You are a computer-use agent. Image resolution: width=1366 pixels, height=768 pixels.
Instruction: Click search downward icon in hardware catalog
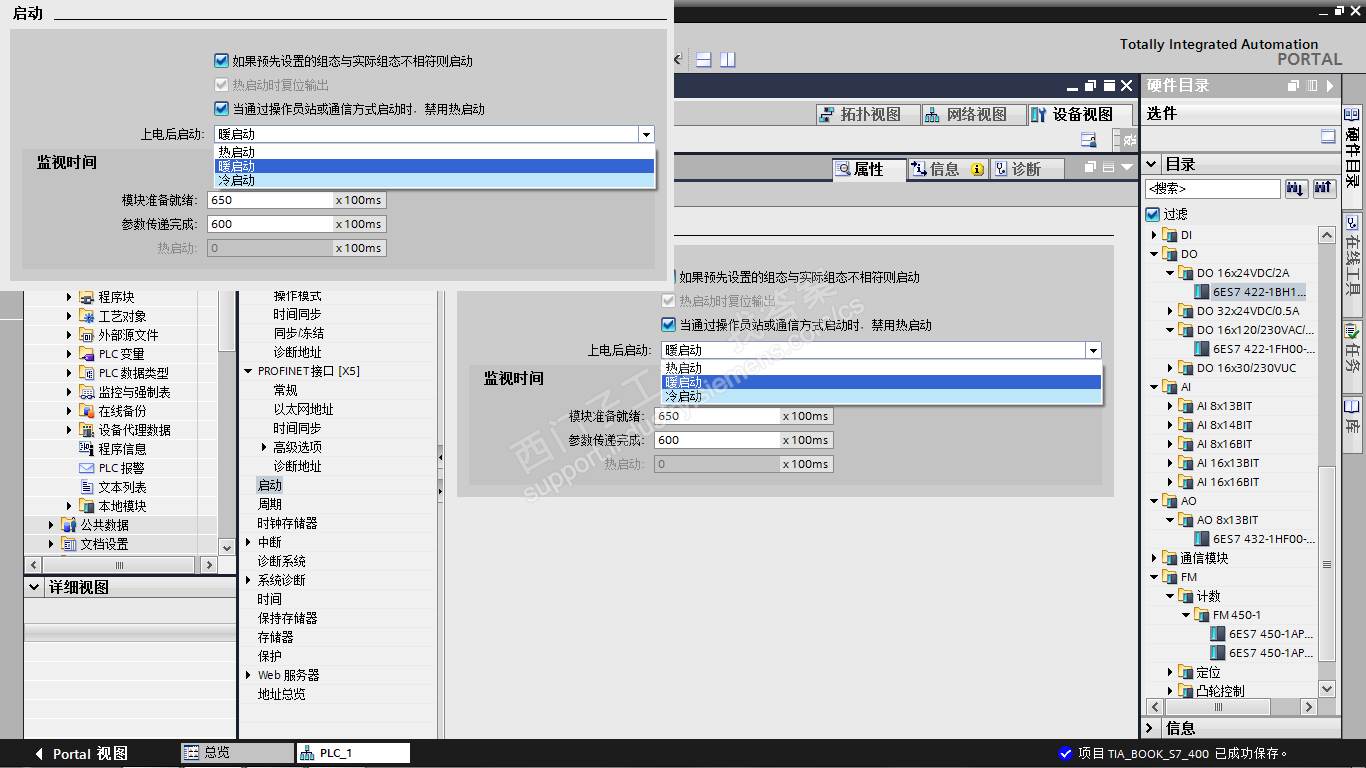[1297, 188]
